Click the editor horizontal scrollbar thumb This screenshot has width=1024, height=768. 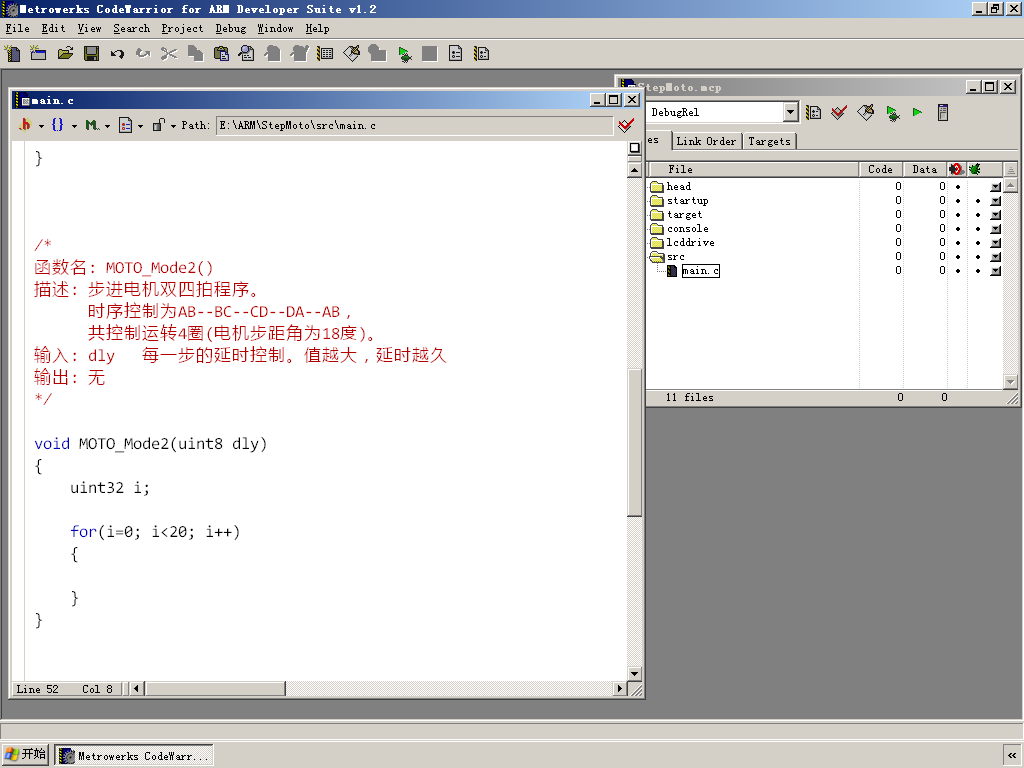(x=216, y=688)
